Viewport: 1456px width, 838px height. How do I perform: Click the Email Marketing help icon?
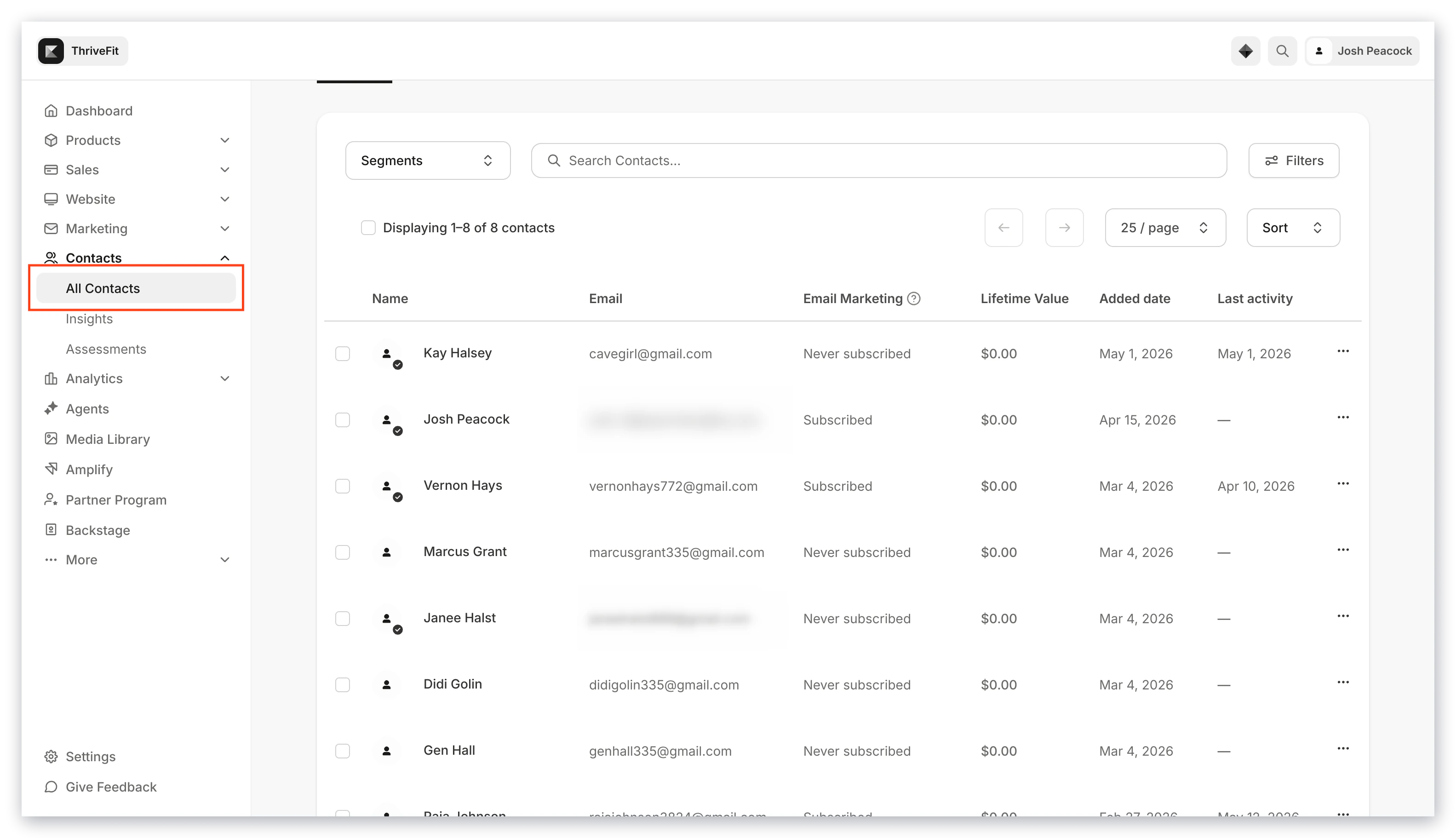click(913, 298)
